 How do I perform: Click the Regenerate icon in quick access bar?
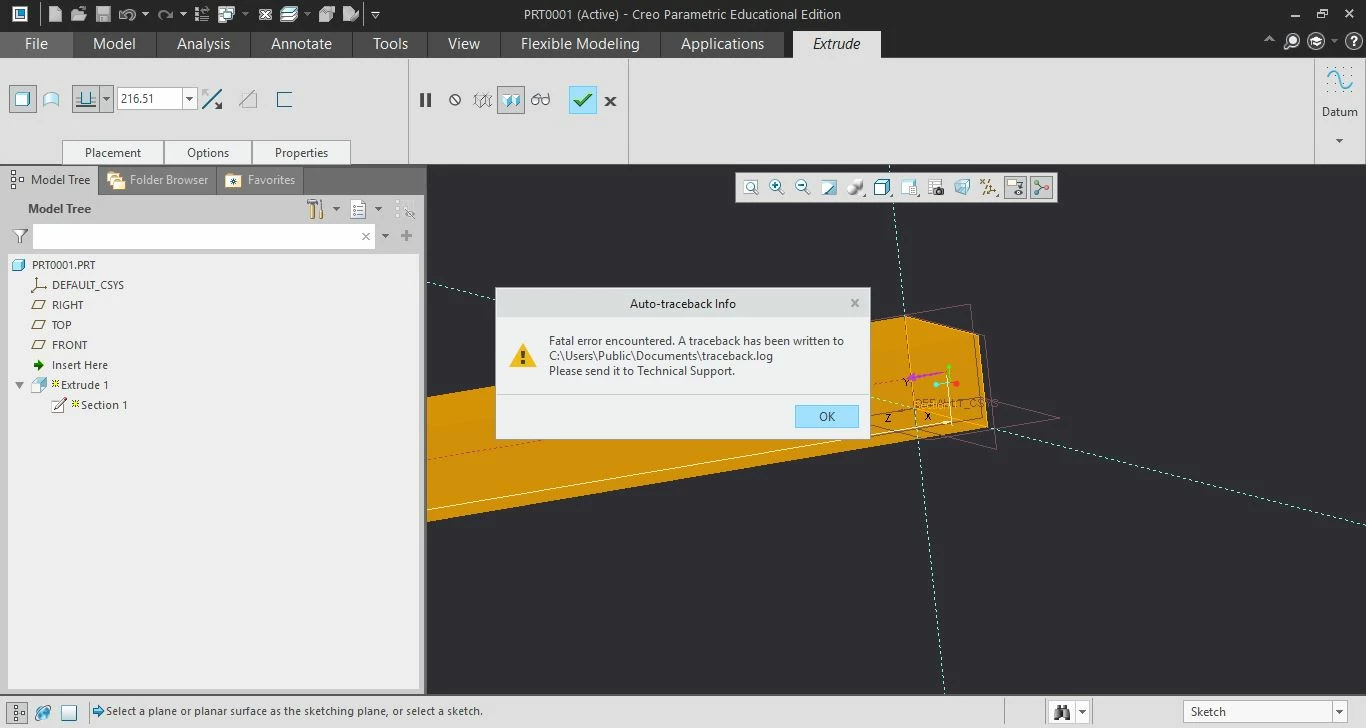pyautogui.click(x=202, y=14)
